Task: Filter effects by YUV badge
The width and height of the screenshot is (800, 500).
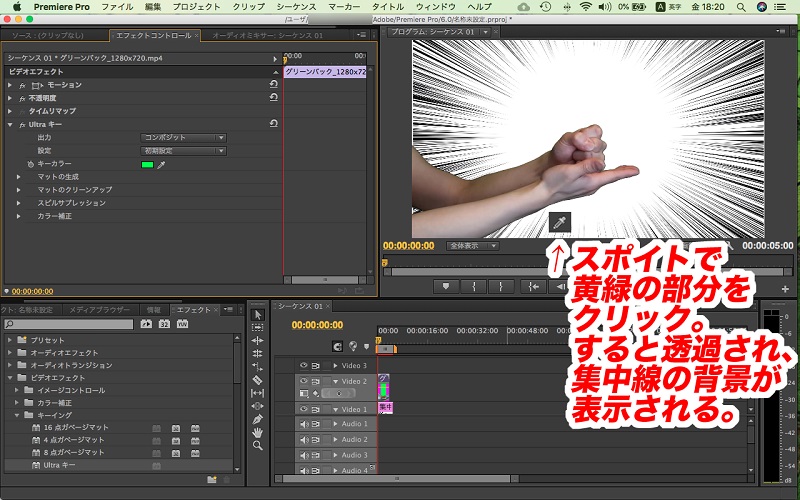Action: point(182,324)
